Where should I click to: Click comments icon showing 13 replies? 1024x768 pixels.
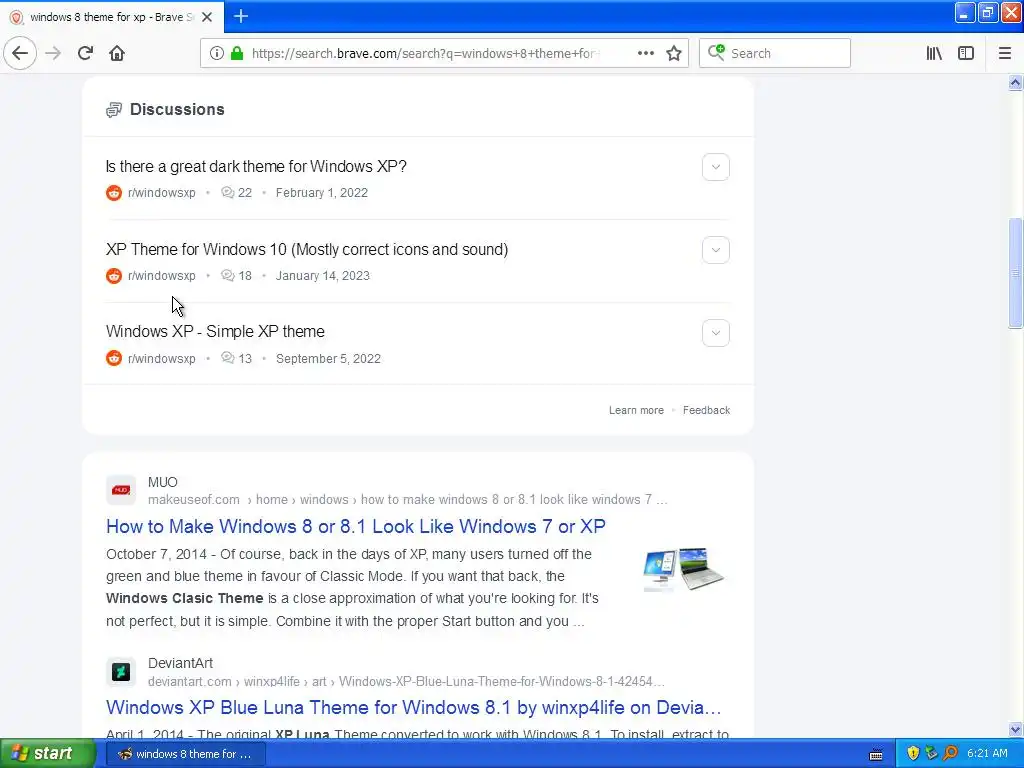click(227, 359)
